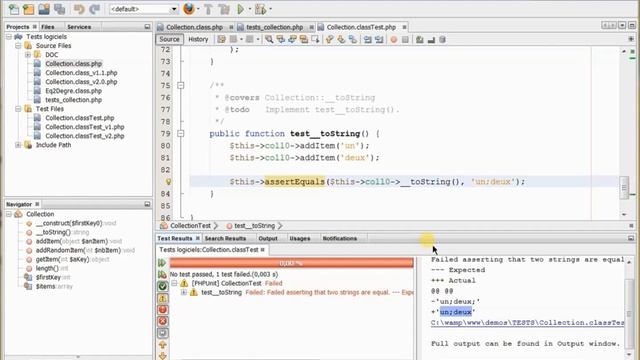The height and width of the screenshot is (360, 640).
Task: Select Collection.class_v1.1.php in Projects tree
Action: click(x=81, y=73)
